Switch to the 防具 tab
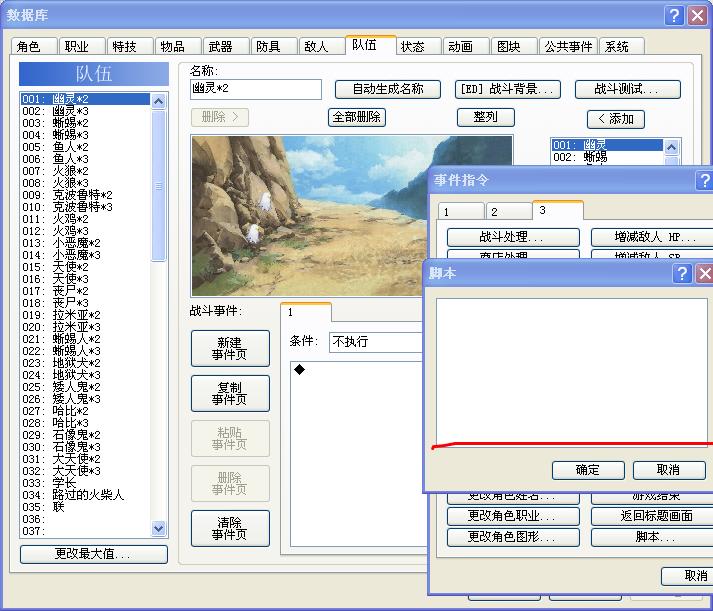 (274, 46)
